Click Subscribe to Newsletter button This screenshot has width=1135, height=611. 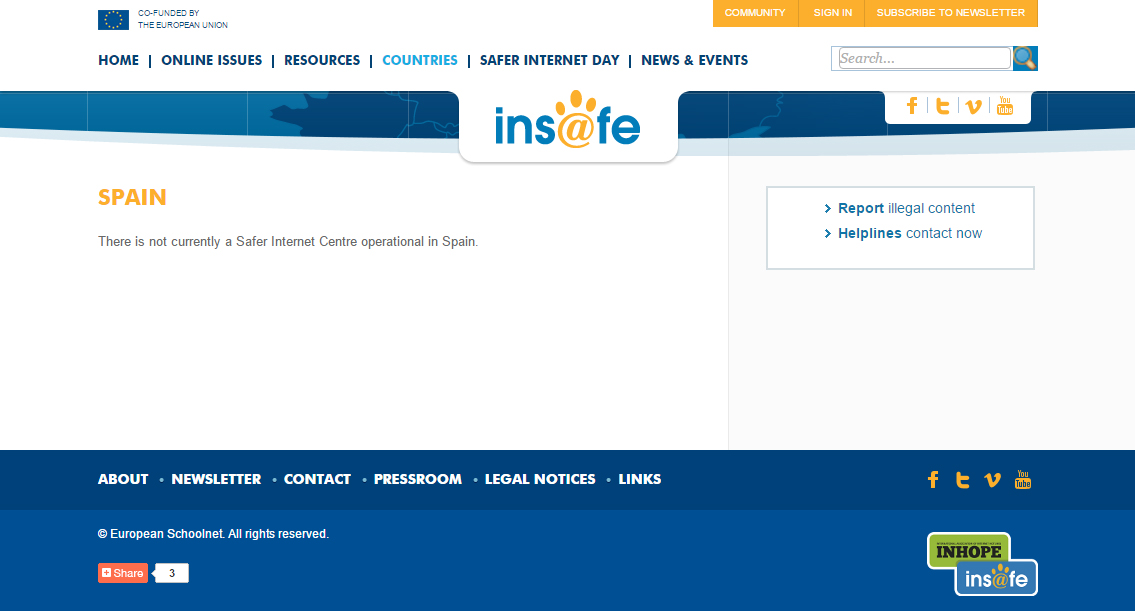click(x=950, y=13)
